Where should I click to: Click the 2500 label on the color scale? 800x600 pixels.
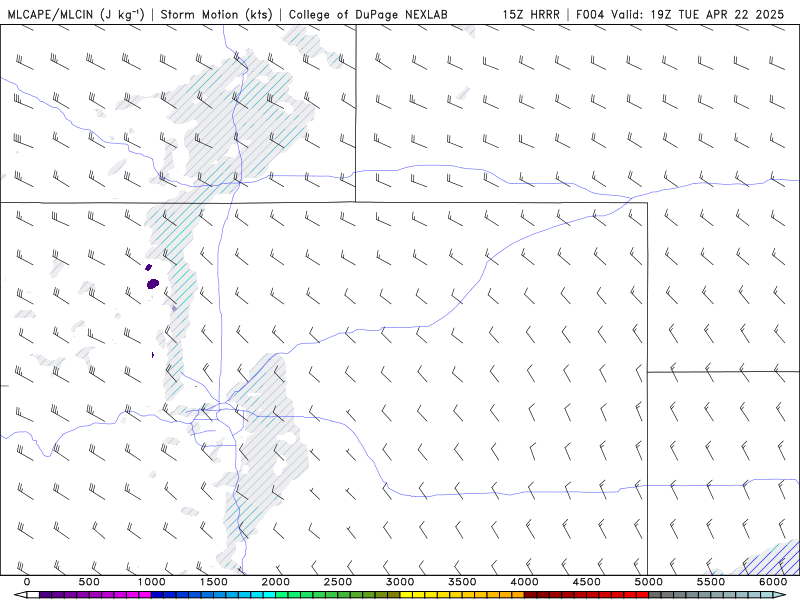(338, 582)
